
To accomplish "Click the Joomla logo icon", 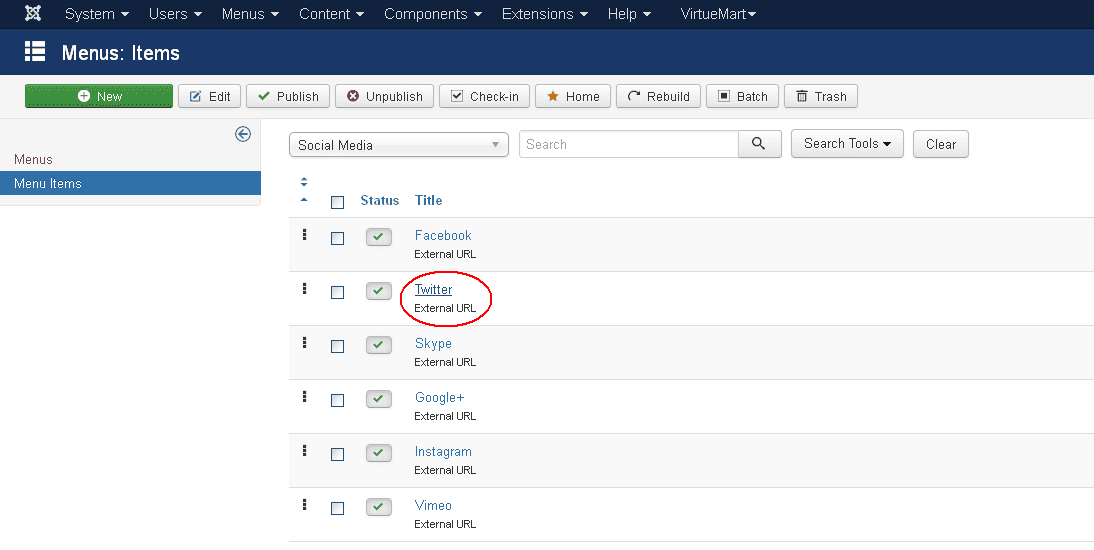I will [x=33, y=13].
